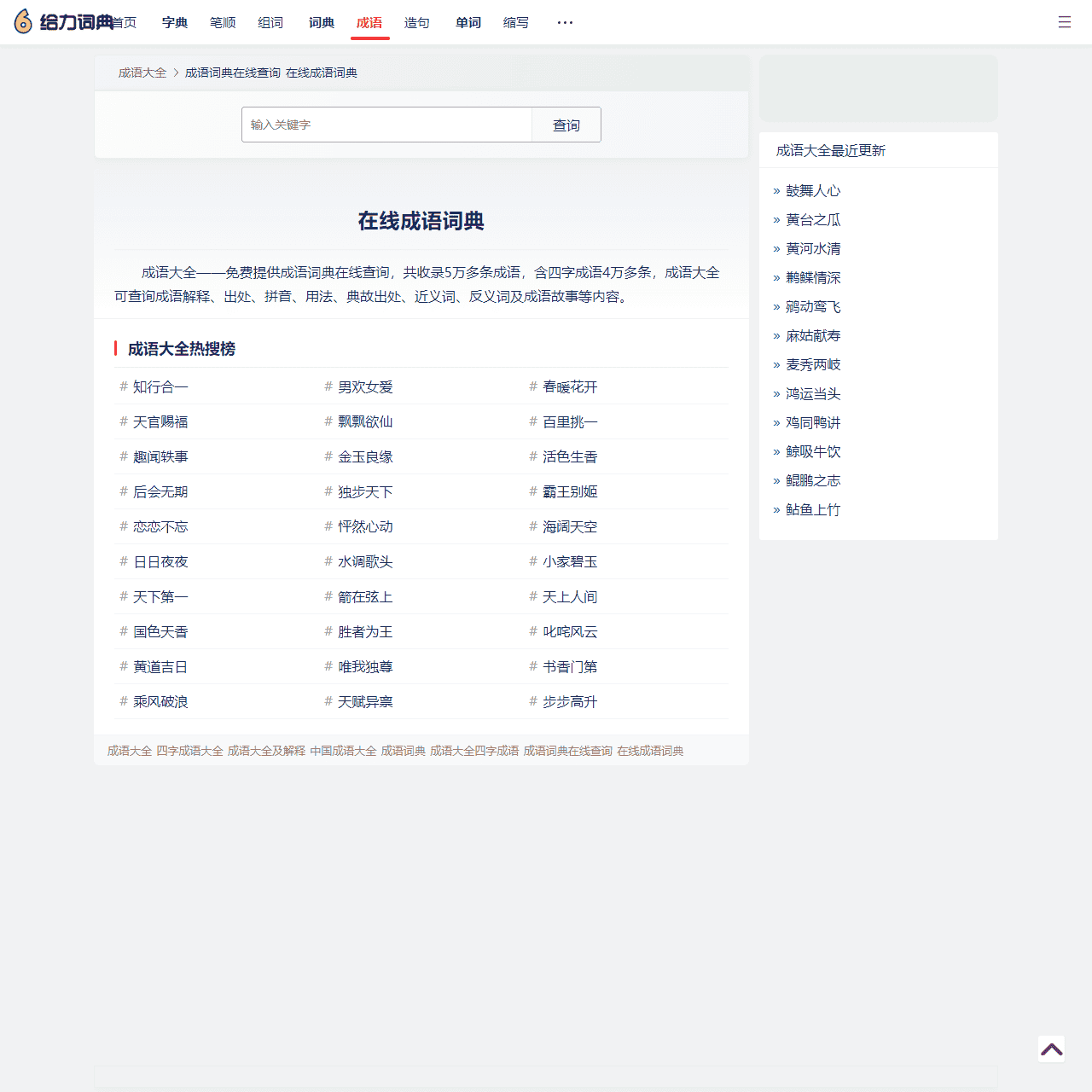Click the keyword search input field
Viewport: 1092px width, 1092px height.
(x=386, y=125)
